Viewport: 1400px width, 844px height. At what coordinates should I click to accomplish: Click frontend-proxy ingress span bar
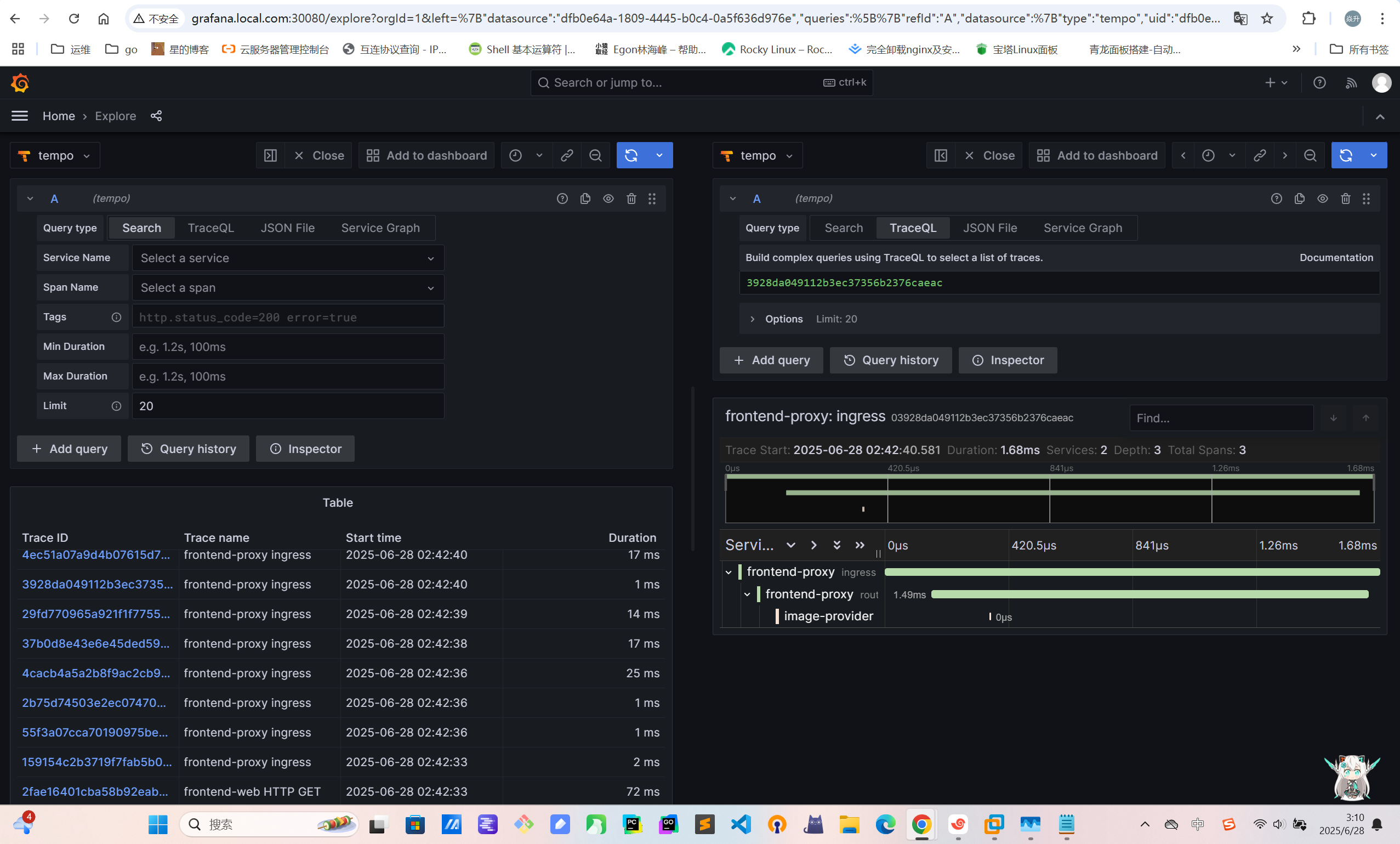pyautogui.click(x=1132, y=572)
